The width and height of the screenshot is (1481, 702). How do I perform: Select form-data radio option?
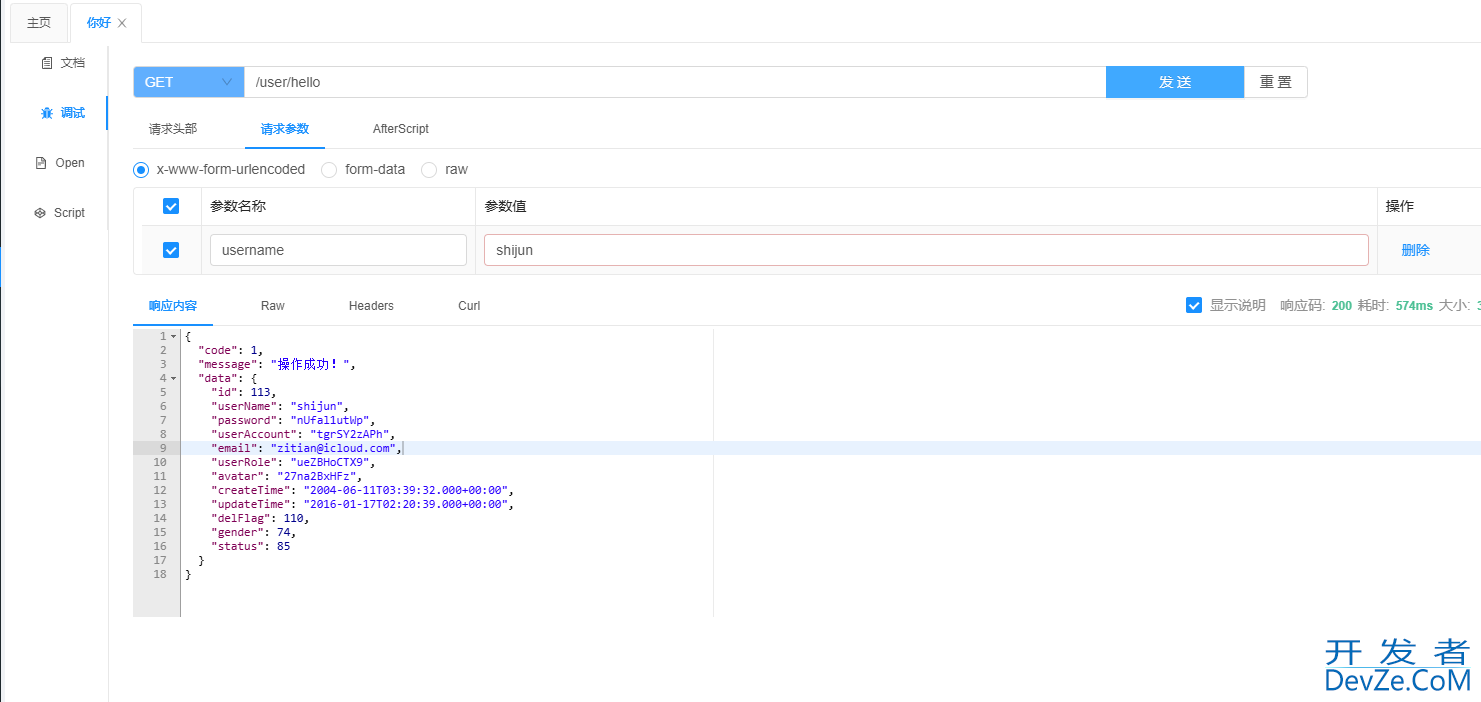pyautogui.click(x=329, y=170)
